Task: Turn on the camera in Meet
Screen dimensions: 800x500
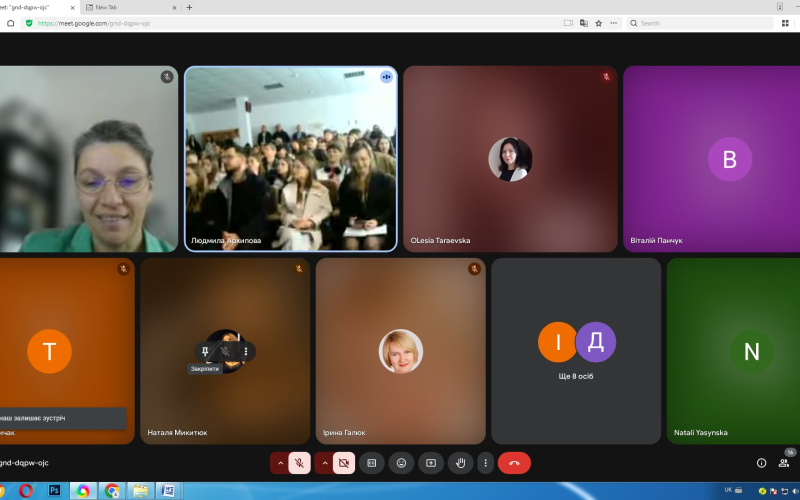Action: (344, 463)
